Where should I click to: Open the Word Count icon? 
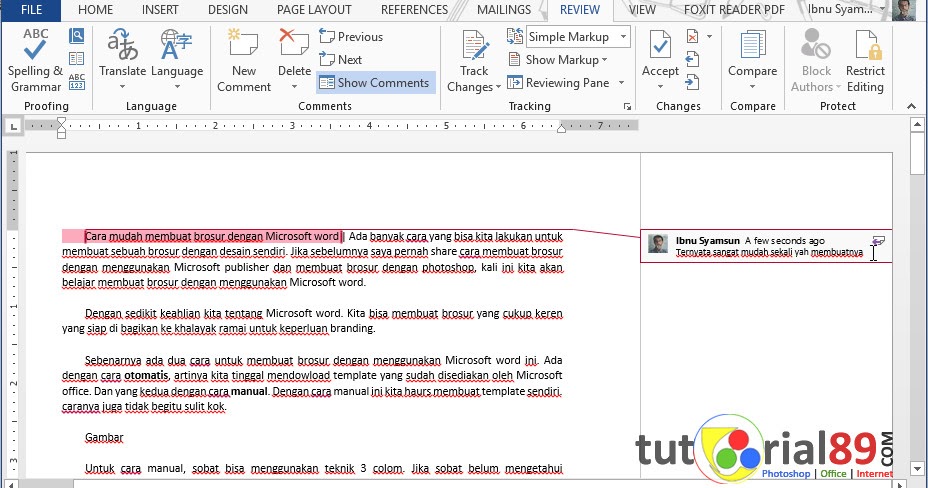click(x=76, y=81)
